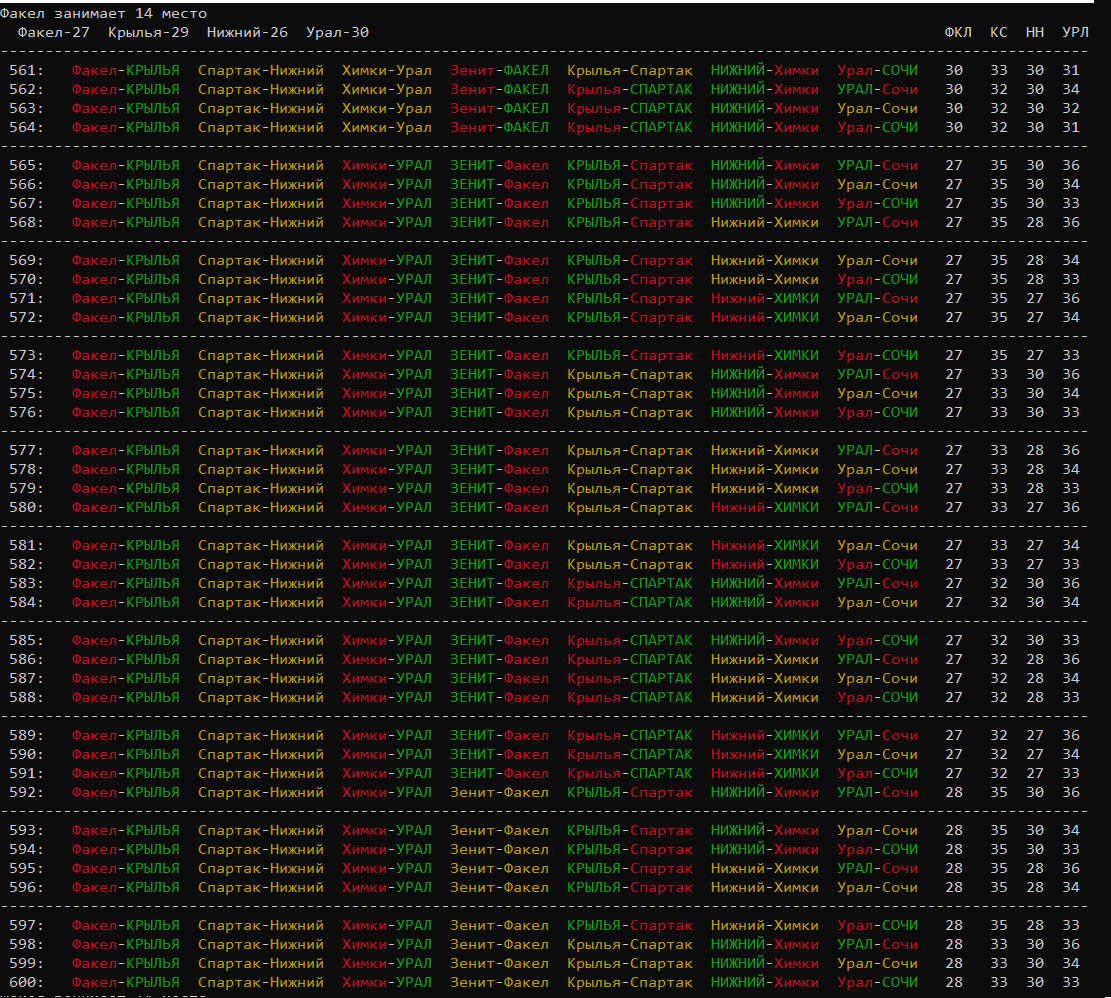Select 'Факел-КРЫЛЬЯ' in row 588
1111x998 pixels.
pyautogui.click(x=125, y=698)
